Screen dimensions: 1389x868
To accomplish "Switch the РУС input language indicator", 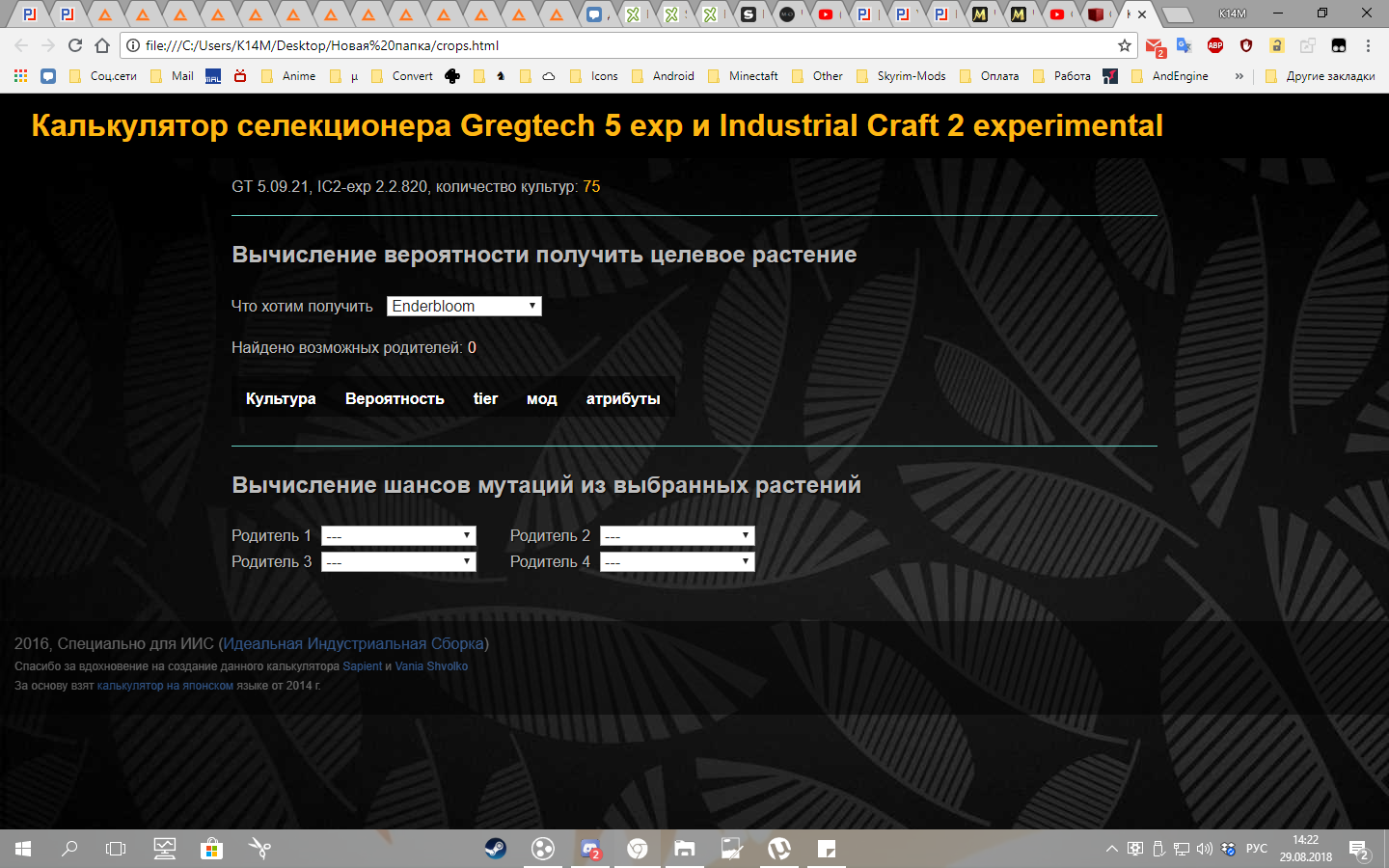I will tap(1256, 849).
